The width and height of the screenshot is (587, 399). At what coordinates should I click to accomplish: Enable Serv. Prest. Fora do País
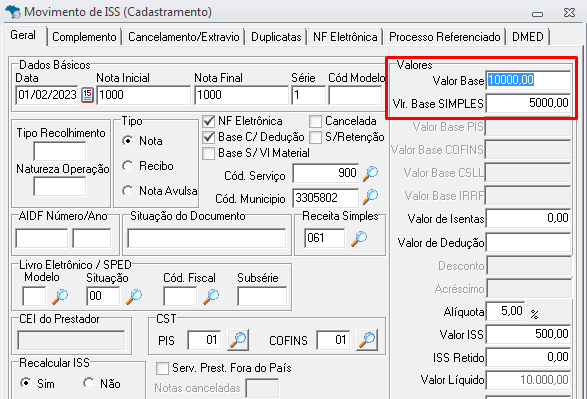162,368
